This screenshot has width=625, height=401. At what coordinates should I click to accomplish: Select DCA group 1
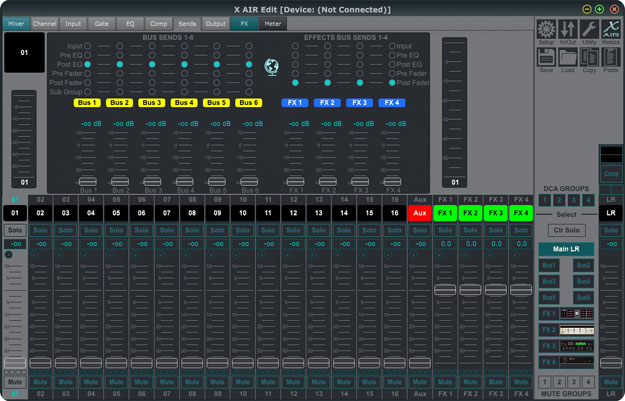pos(544,200)
